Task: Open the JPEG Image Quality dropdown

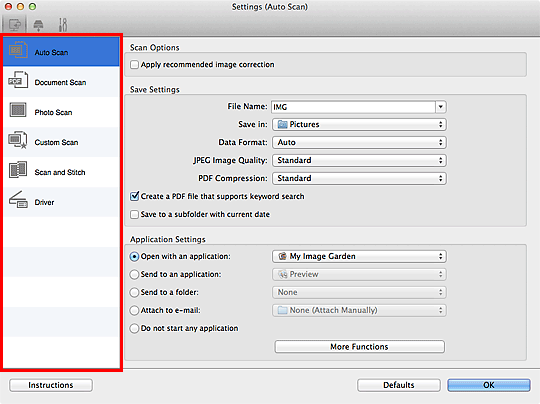Action: click(359, 160)
